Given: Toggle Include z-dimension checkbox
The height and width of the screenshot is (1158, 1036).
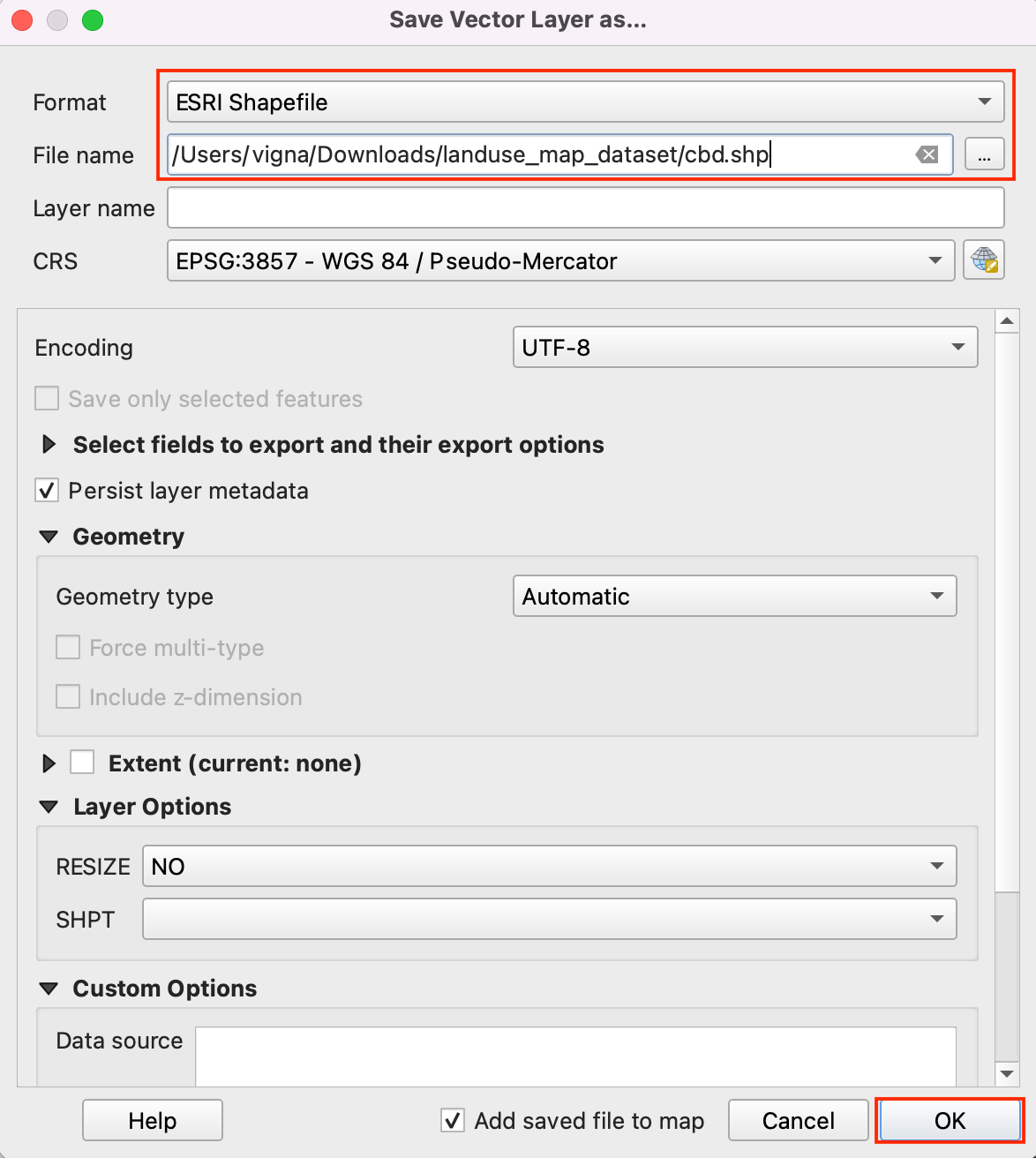Looking at the screenshot, I should point(68,697).
